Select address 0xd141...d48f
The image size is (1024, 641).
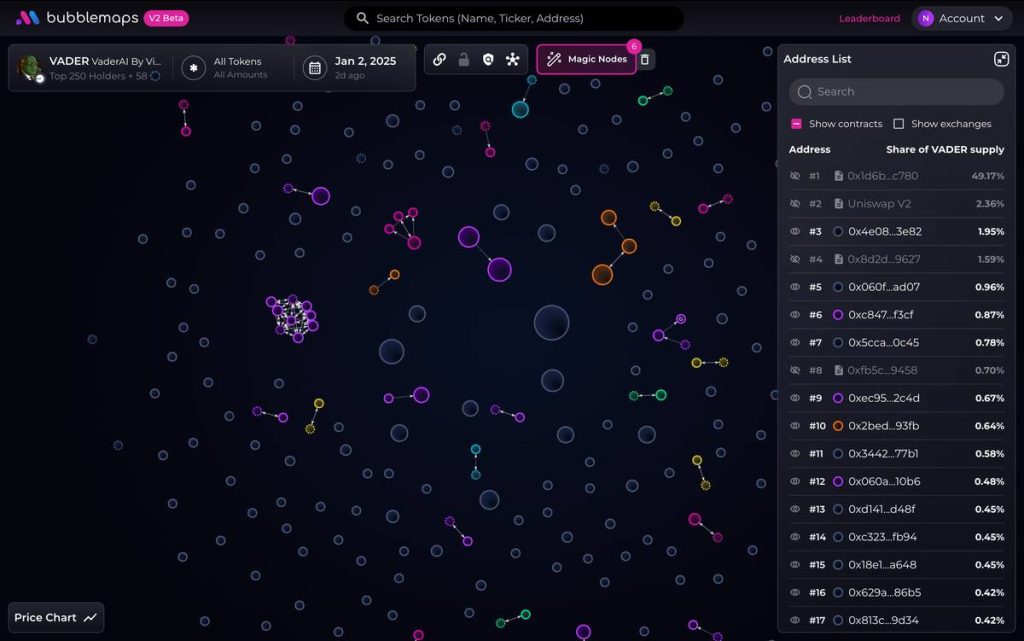pos(881,509)
